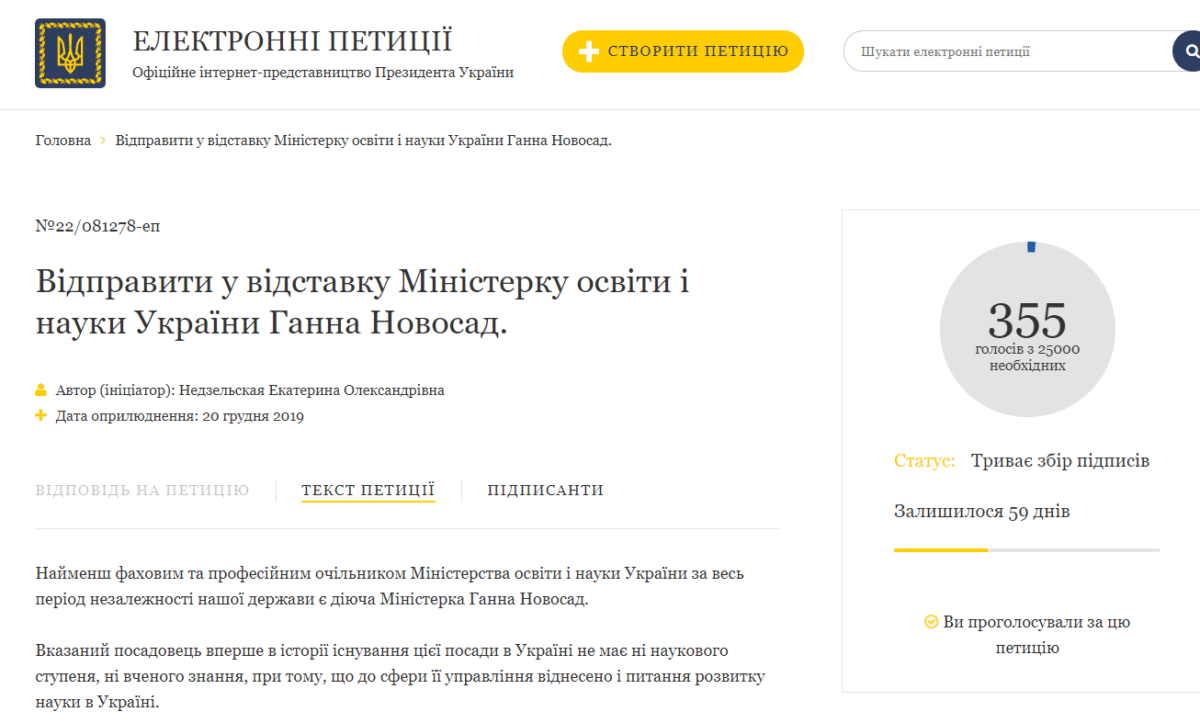Click the circular vote counter showing 355
The image size is (1200, 723).
1027,328
